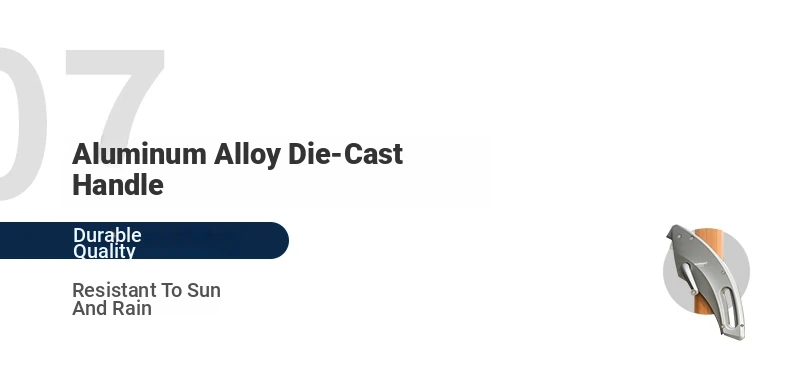Click the word 'Aluminum' in the headline
The width and height of the screenshot is (790, 390).
tap(139, 154)
